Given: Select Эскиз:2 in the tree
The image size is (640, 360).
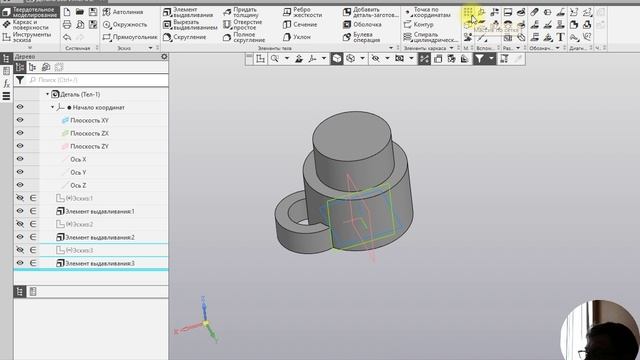Looking at the screenshot, I should [x=80, y=224].
